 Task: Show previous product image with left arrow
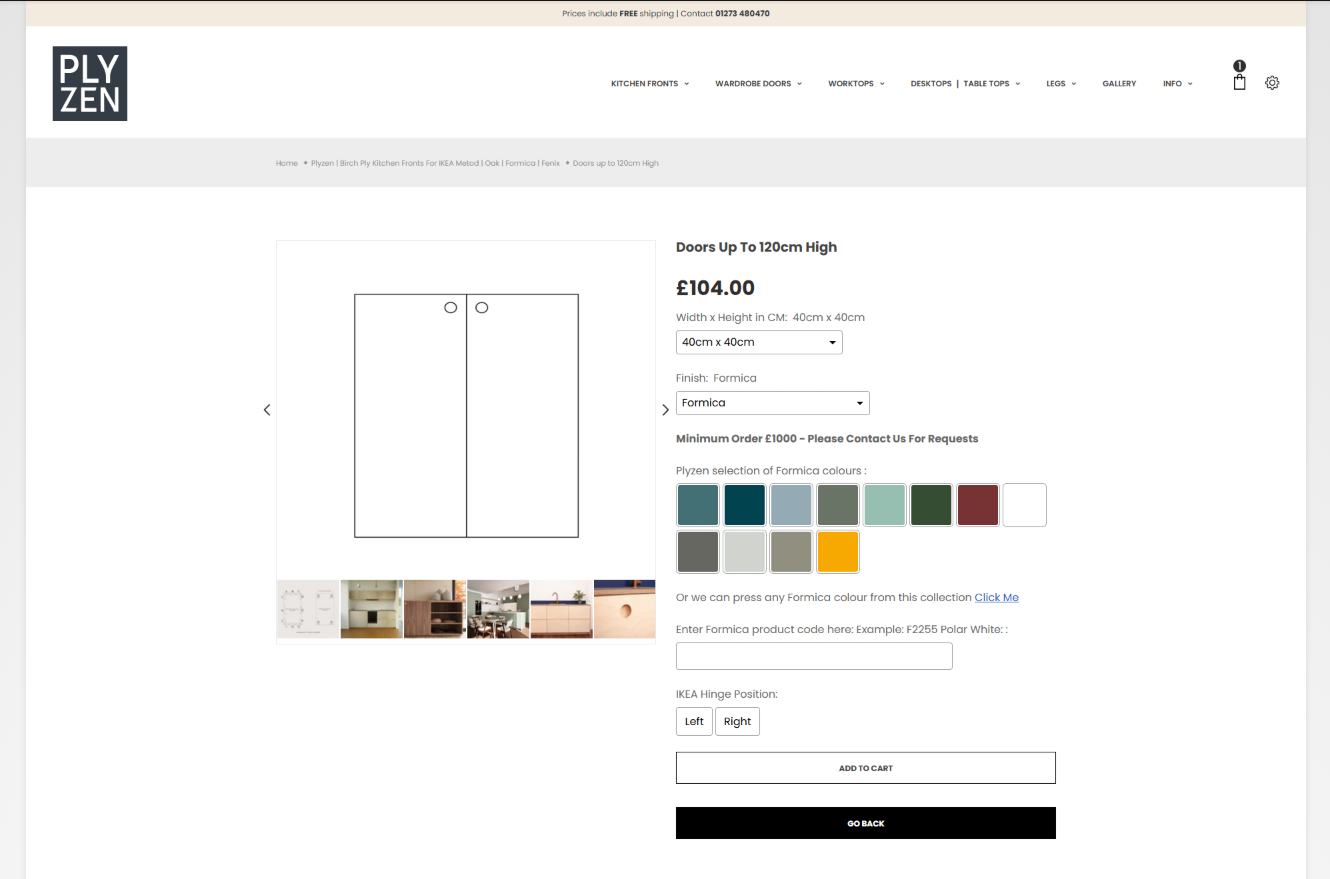(267, 410)
